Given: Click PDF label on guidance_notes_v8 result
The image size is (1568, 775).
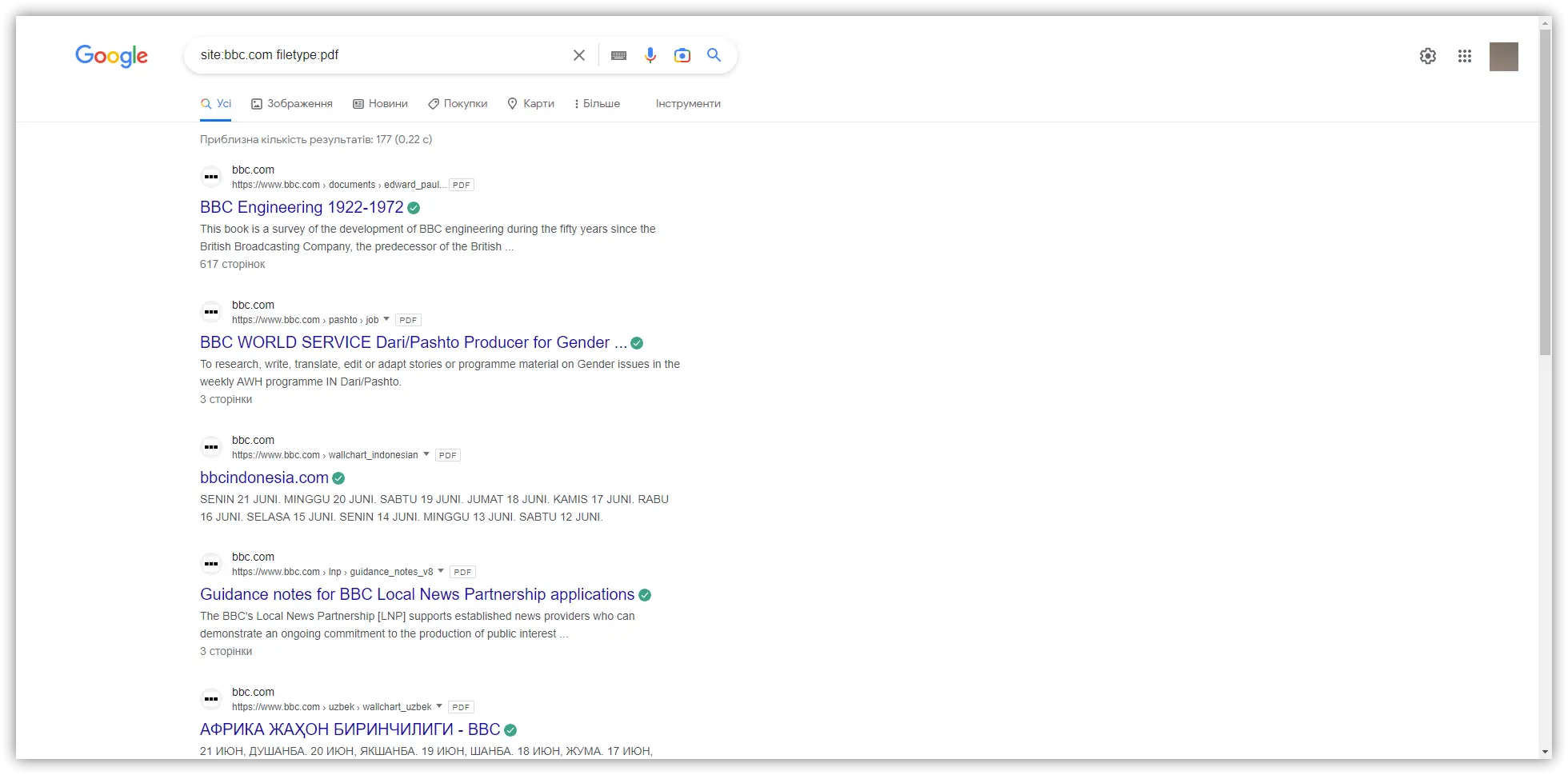Looking at the screenshot, I should coord(462,572).
